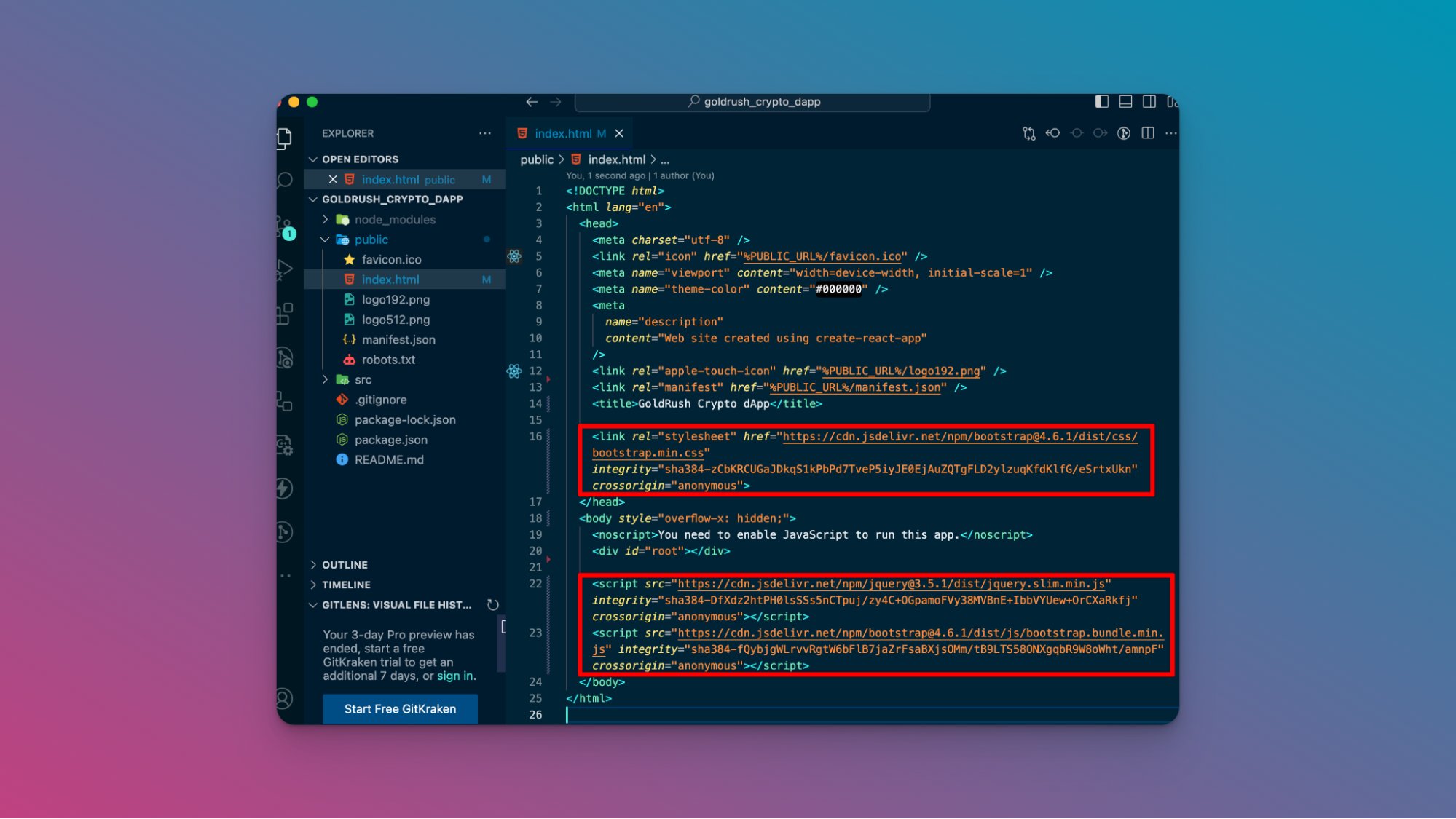
Task: Go forward using the right arrow
Action: tap(556, 102)
